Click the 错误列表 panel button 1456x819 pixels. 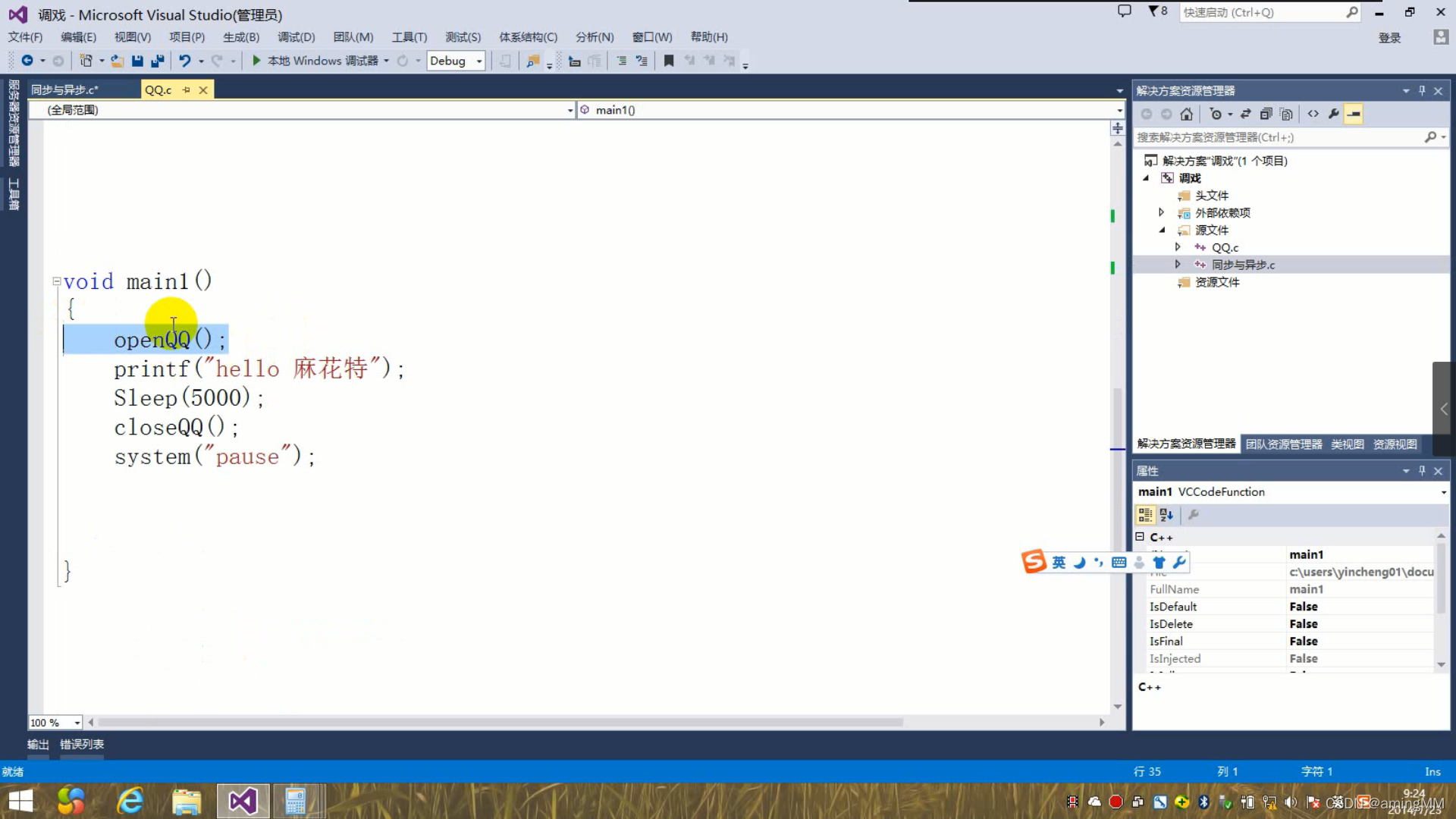click(82, 744)
